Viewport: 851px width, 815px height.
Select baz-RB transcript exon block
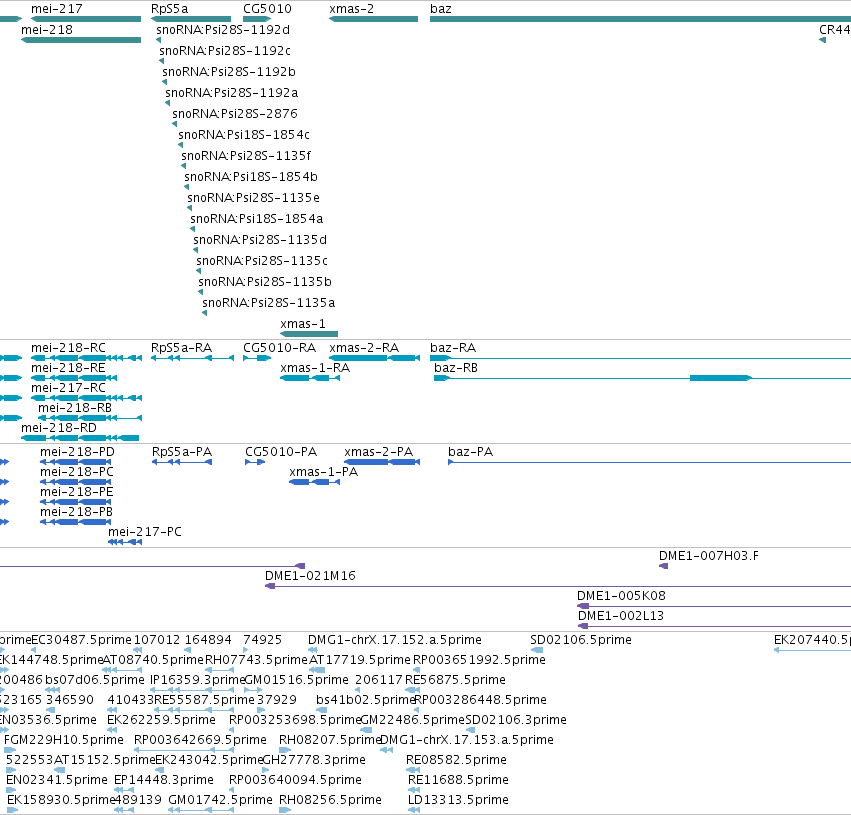click(721, 378)
